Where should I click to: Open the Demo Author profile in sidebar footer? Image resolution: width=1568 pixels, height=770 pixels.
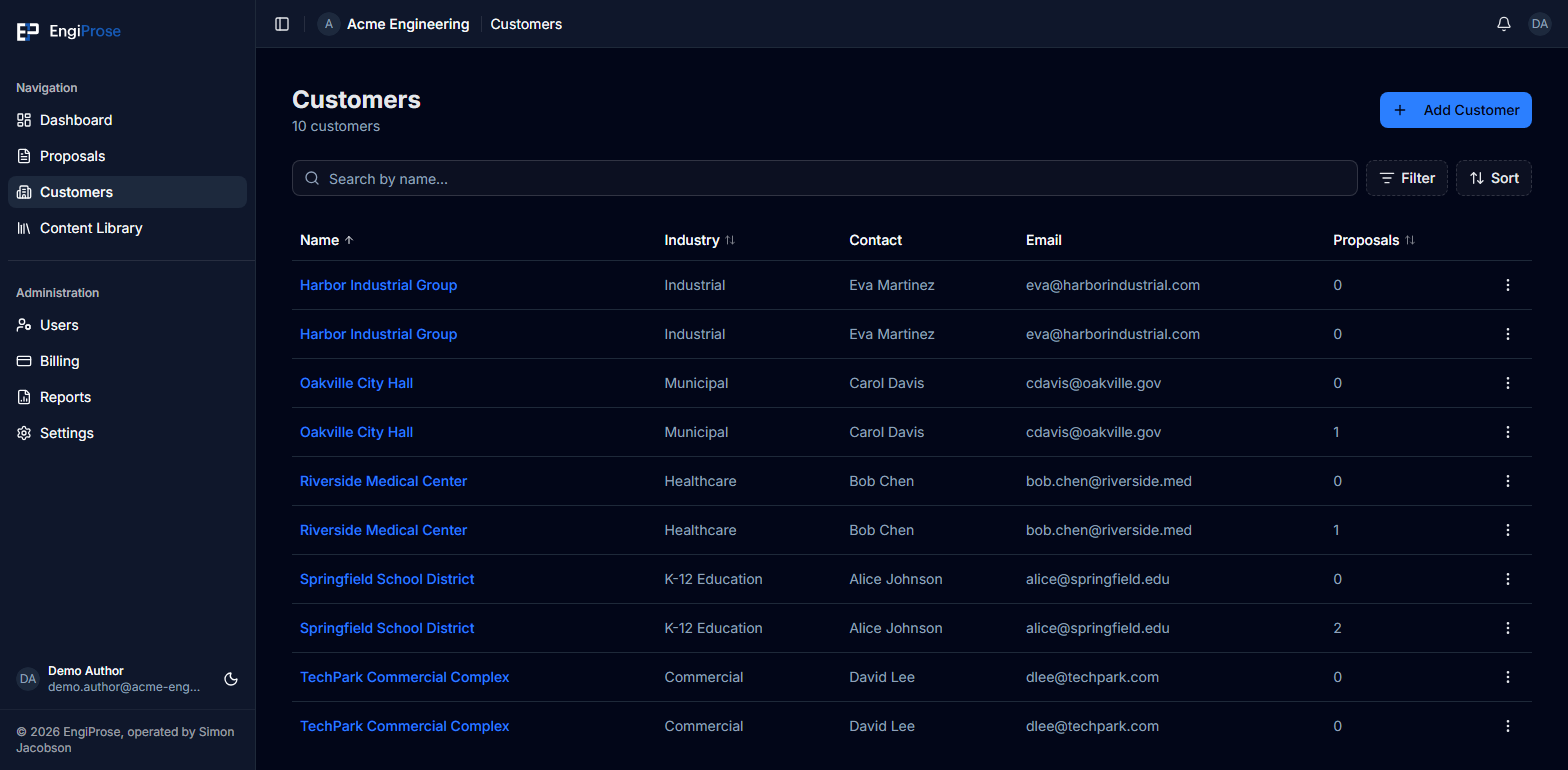pos(110,679)
